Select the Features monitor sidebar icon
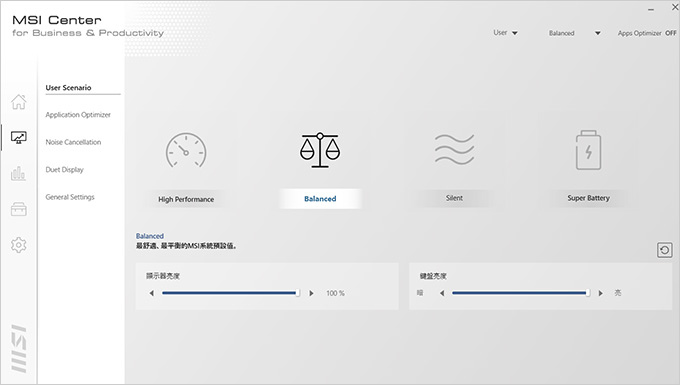The height and width of the screenshot is (385, 680). pos(19,138)
